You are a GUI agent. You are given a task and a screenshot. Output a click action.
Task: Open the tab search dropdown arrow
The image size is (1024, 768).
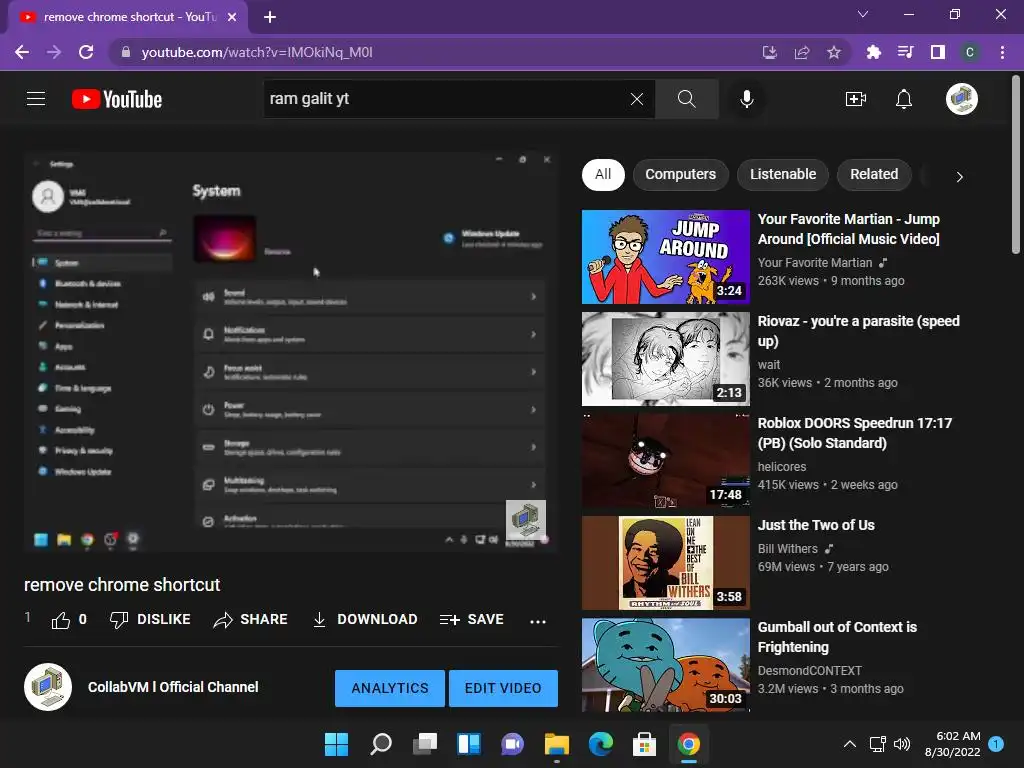(863, 14)
